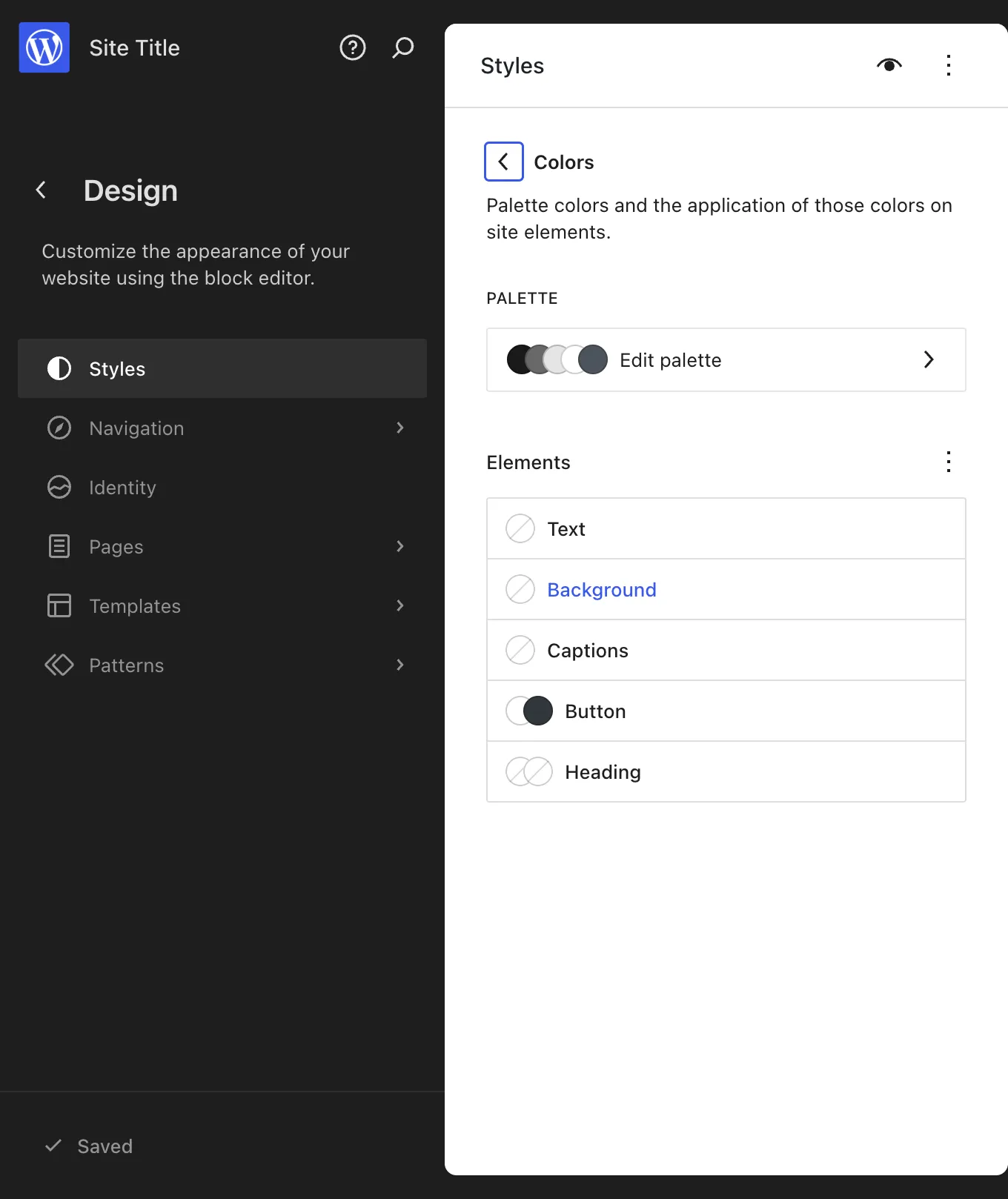Select Styles in the Design menu
Viewport: 1008px width, 1199px height.
(222, 368)
